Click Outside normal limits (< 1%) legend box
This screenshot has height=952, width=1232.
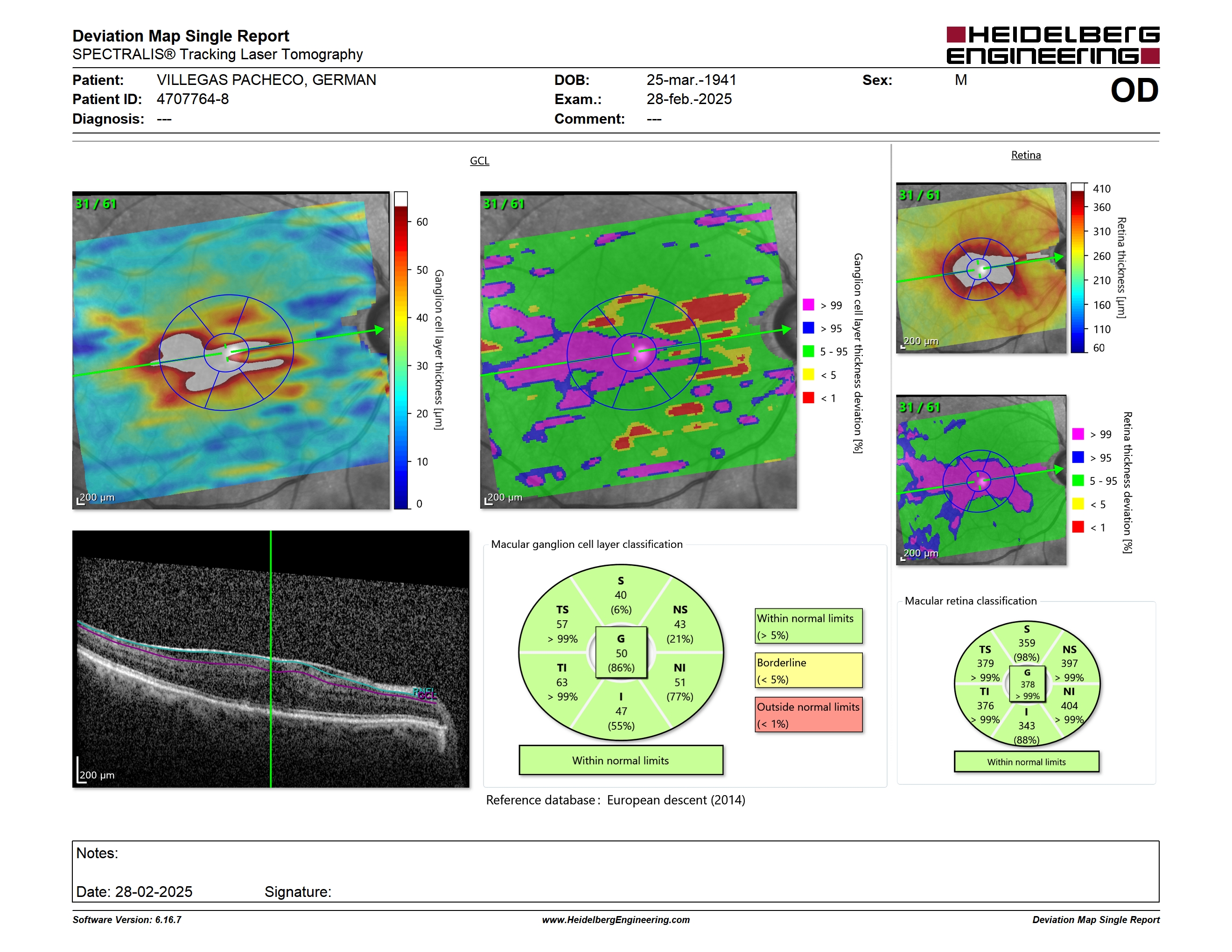click(x=808, y=714)
